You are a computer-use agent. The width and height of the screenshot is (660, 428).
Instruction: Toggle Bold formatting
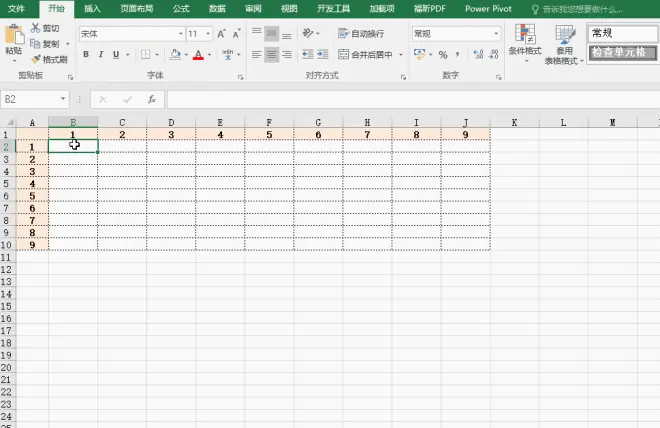(86, 54)
